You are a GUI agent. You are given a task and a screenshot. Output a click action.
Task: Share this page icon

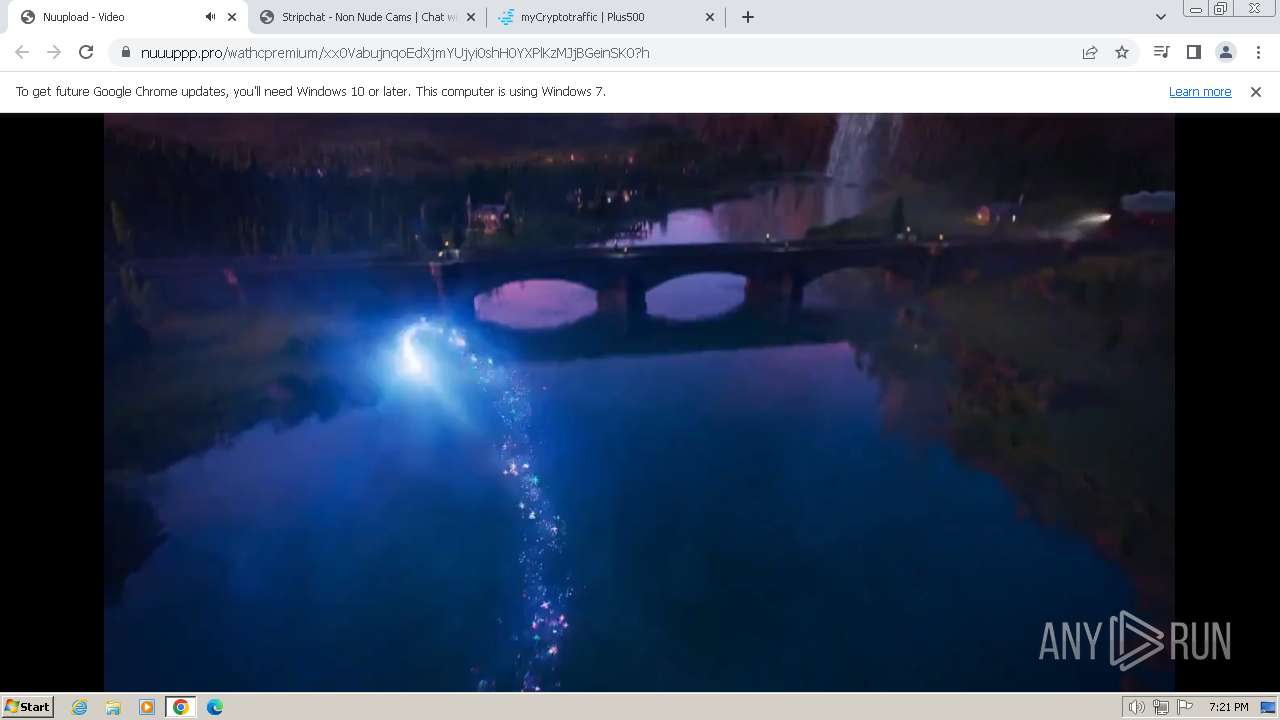[1090, 52]
